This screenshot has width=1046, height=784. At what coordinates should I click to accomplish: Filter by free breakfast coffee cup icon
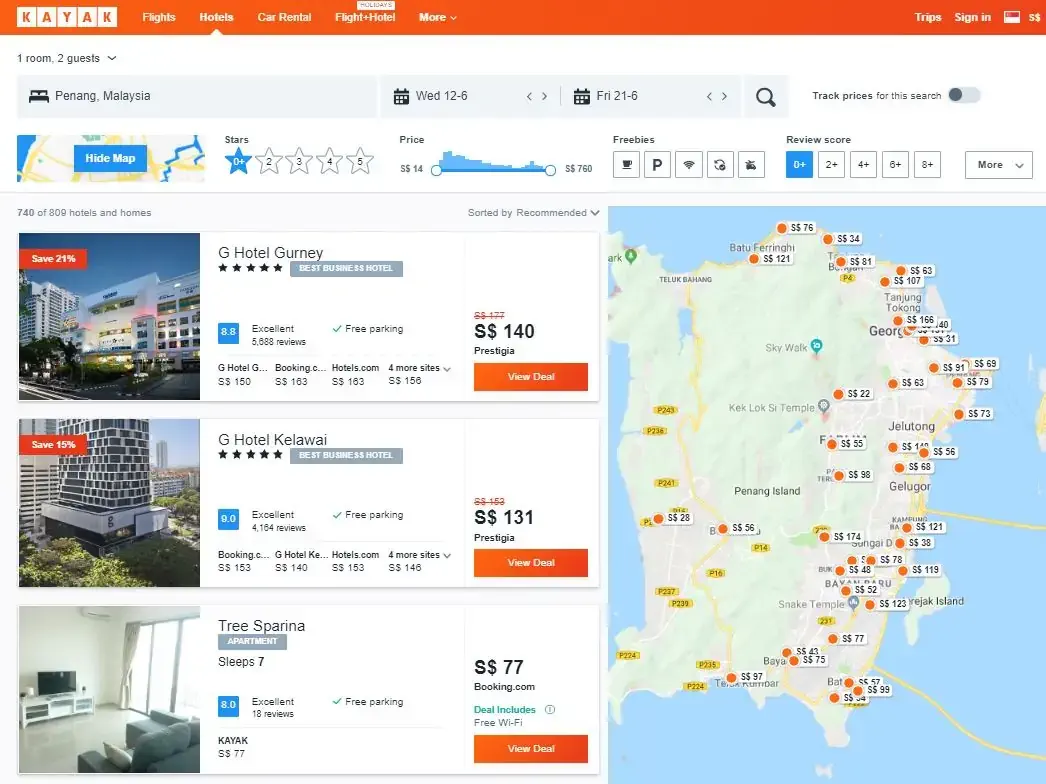[626, 165]
